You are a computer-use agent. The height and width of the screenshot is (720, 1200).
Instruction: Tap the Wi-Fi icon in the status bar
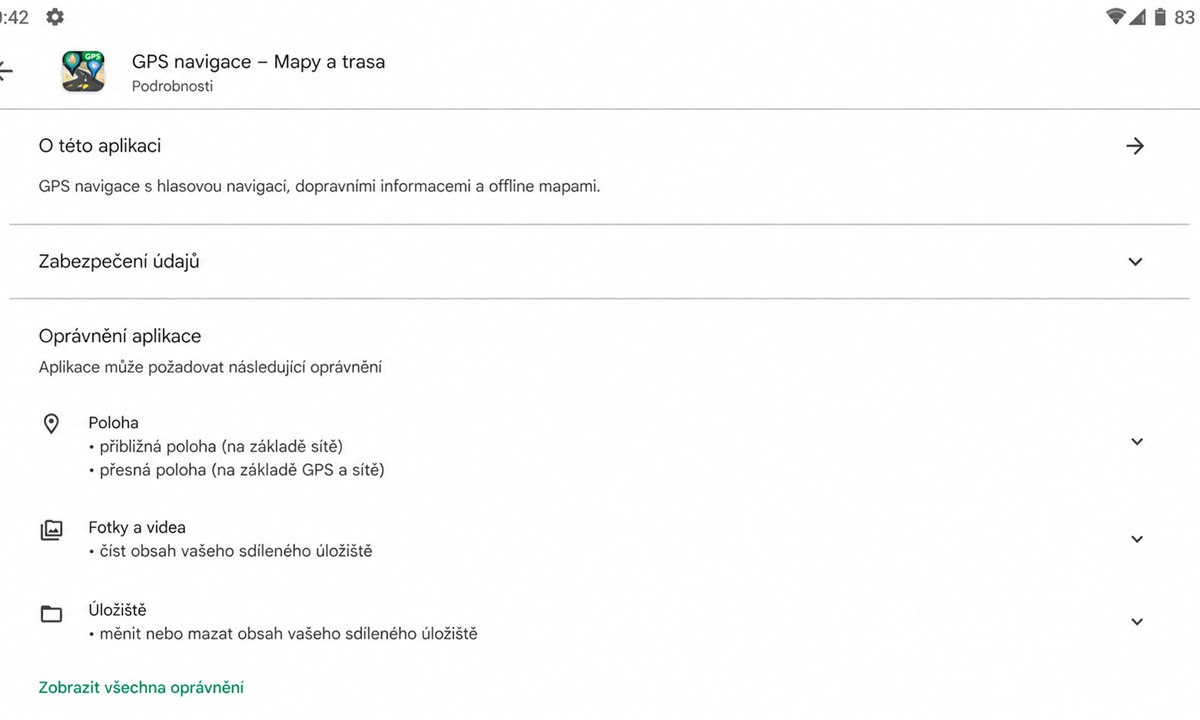point(1116,16)
